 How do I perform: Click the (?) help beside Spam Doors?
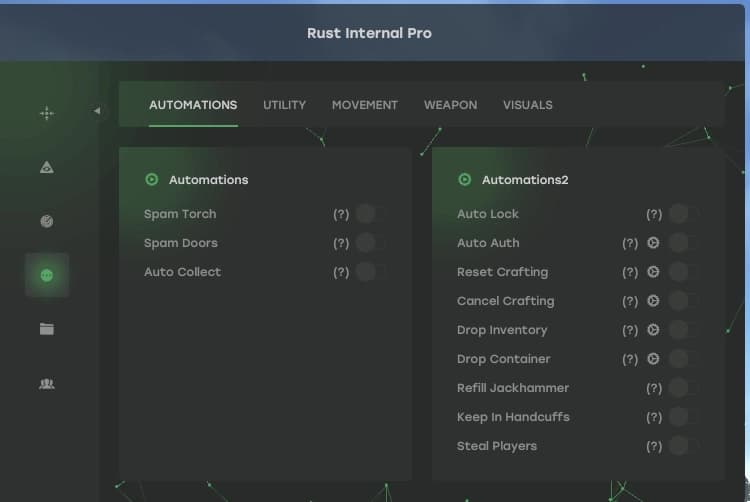341,243
